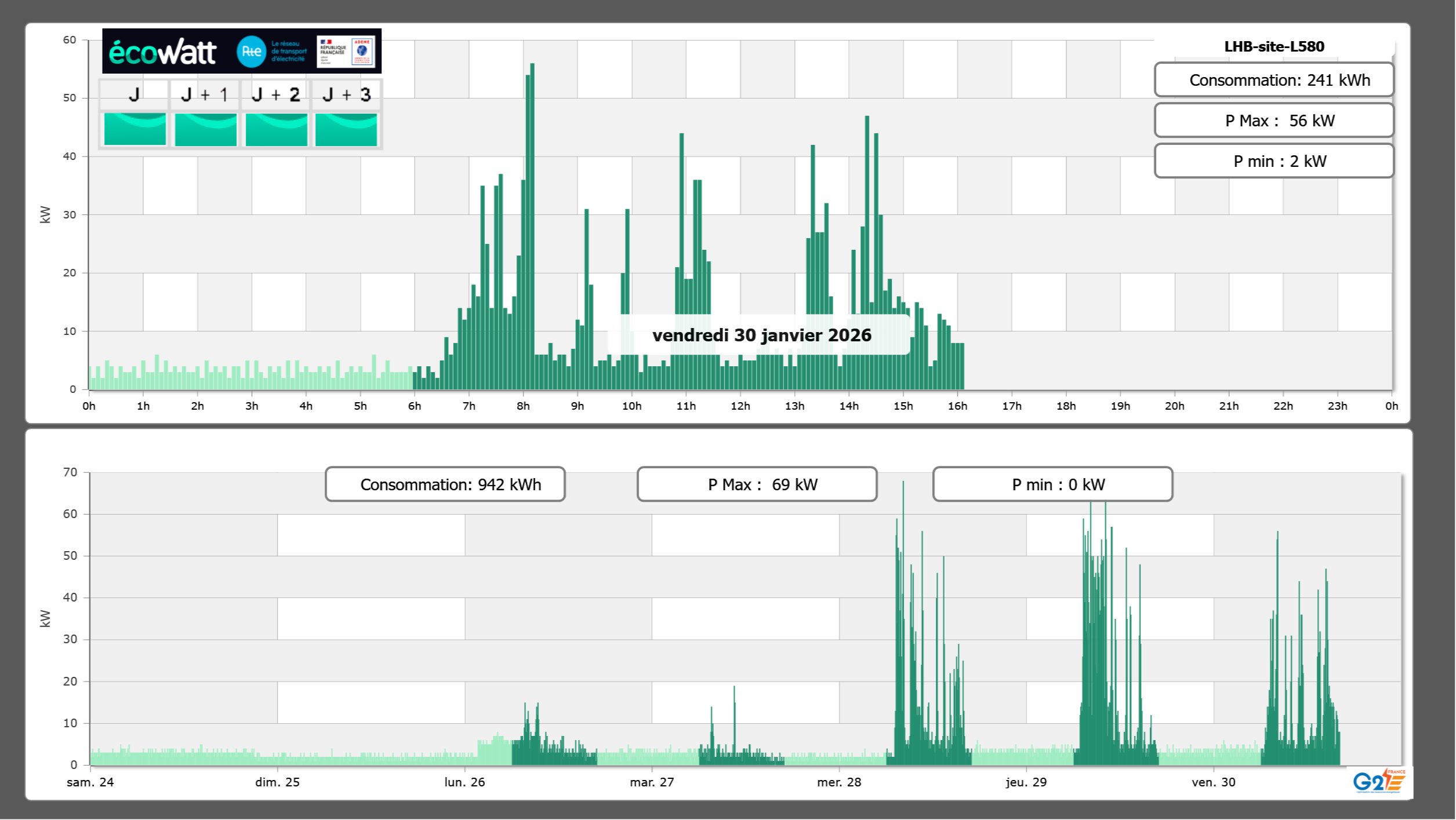Click the green J + 1 signal icon
Image resolution: width=1456 pixels, height=820 pixels.
[x=205, y=129]
